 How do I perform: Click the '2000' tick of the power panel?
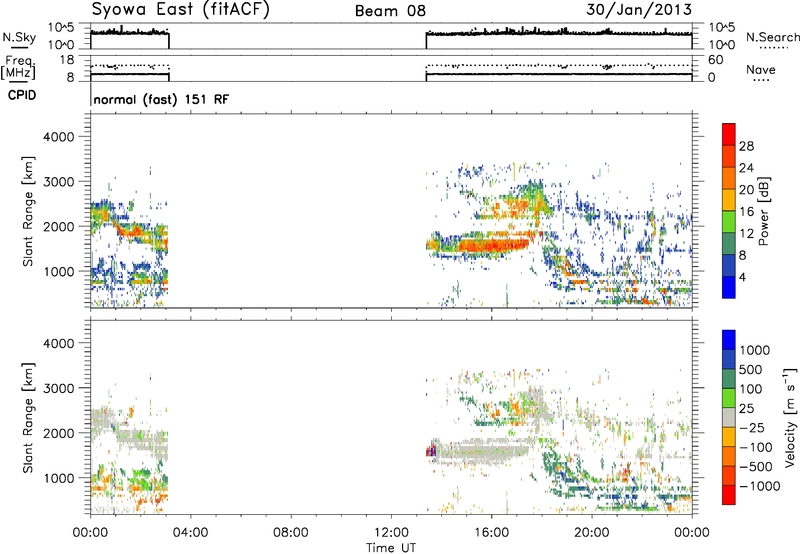59,226
